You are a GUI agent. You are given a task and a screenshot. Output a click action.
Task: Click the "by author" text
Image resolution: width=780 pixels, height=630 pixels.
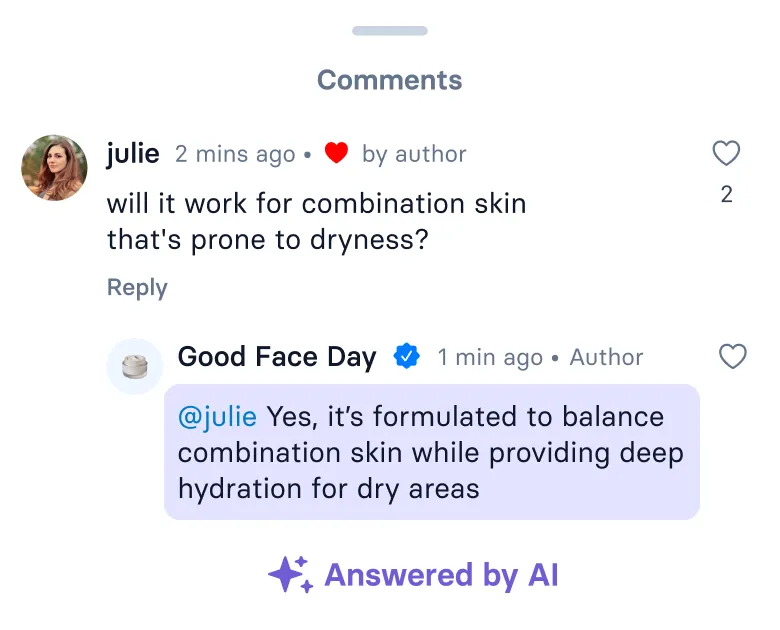pyautogui.click(x=414, y=154)
